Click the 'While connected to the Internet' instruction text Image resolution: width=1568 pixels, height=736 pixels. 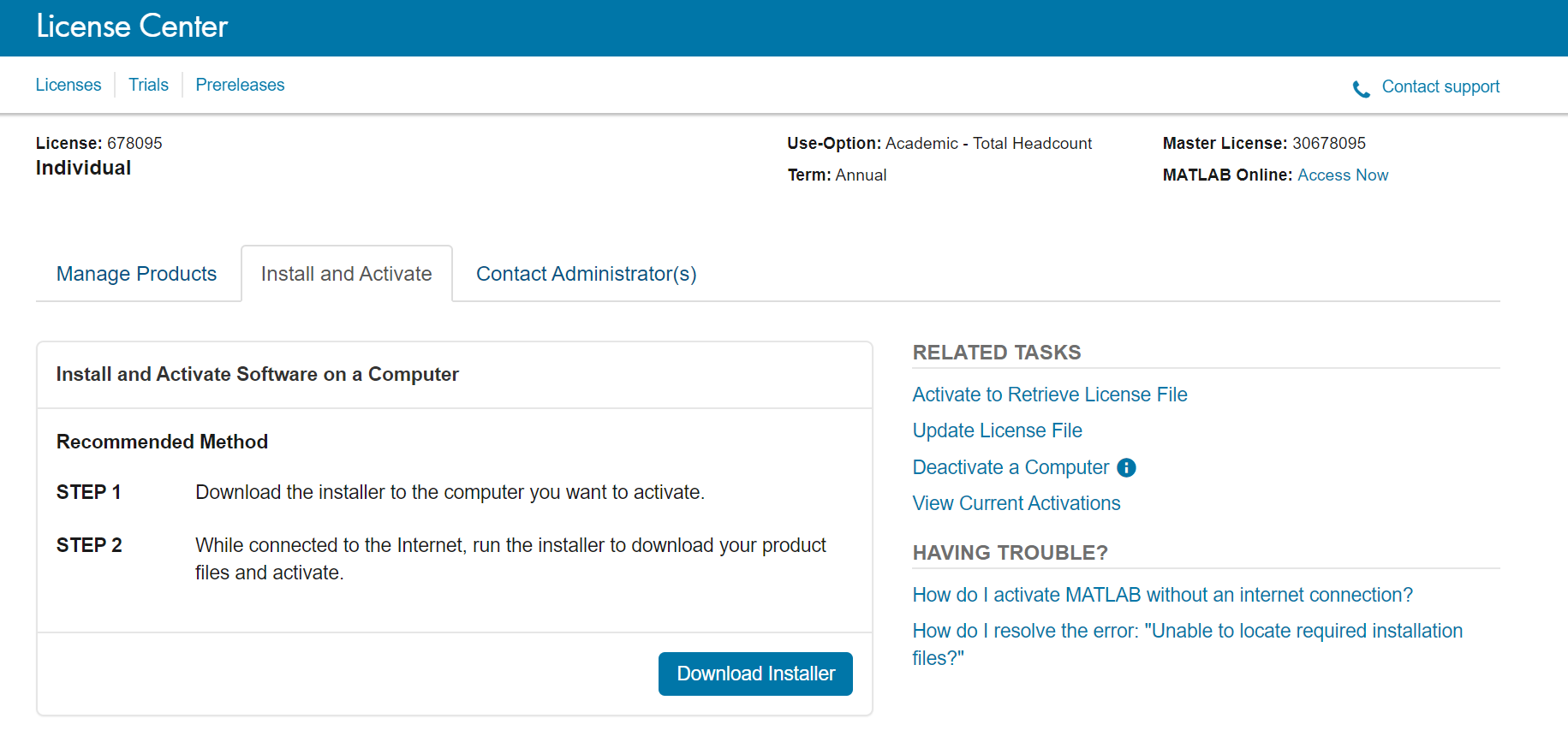(x=510, y=559)
